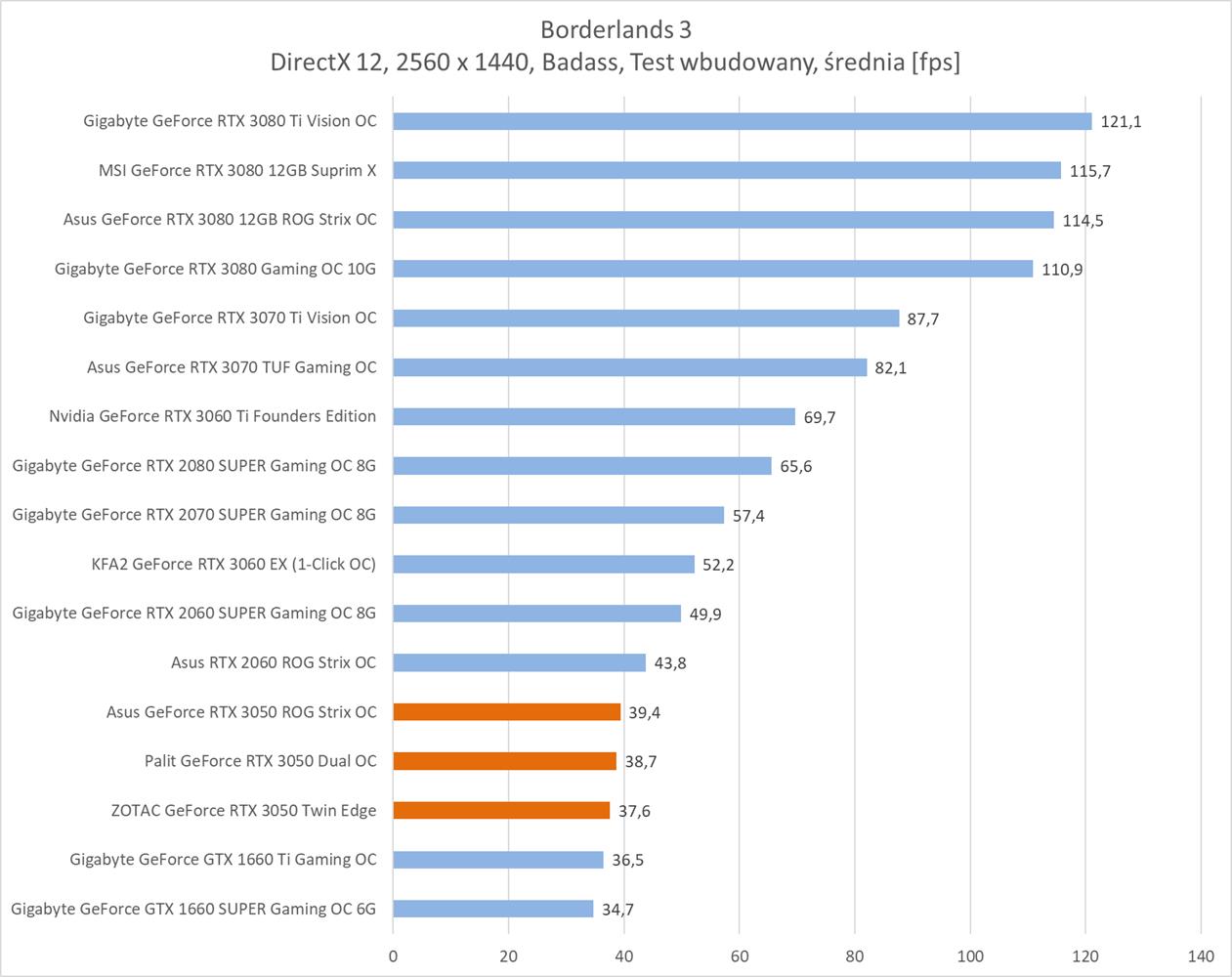Select the Asus RTX 2060 ROG Strix bar
The image size is (1232, 977).
coord(519,663)
